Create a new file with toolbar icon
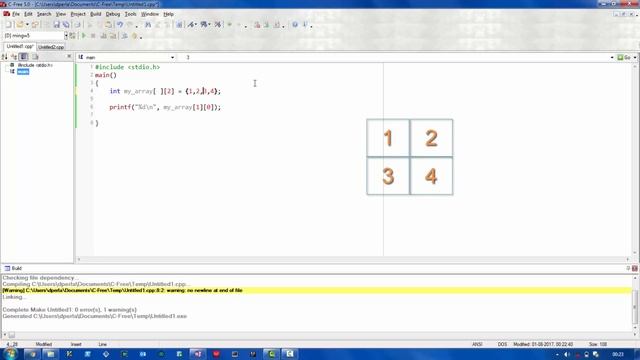Viewport: 640px width, 360px height. pos(8,25)
